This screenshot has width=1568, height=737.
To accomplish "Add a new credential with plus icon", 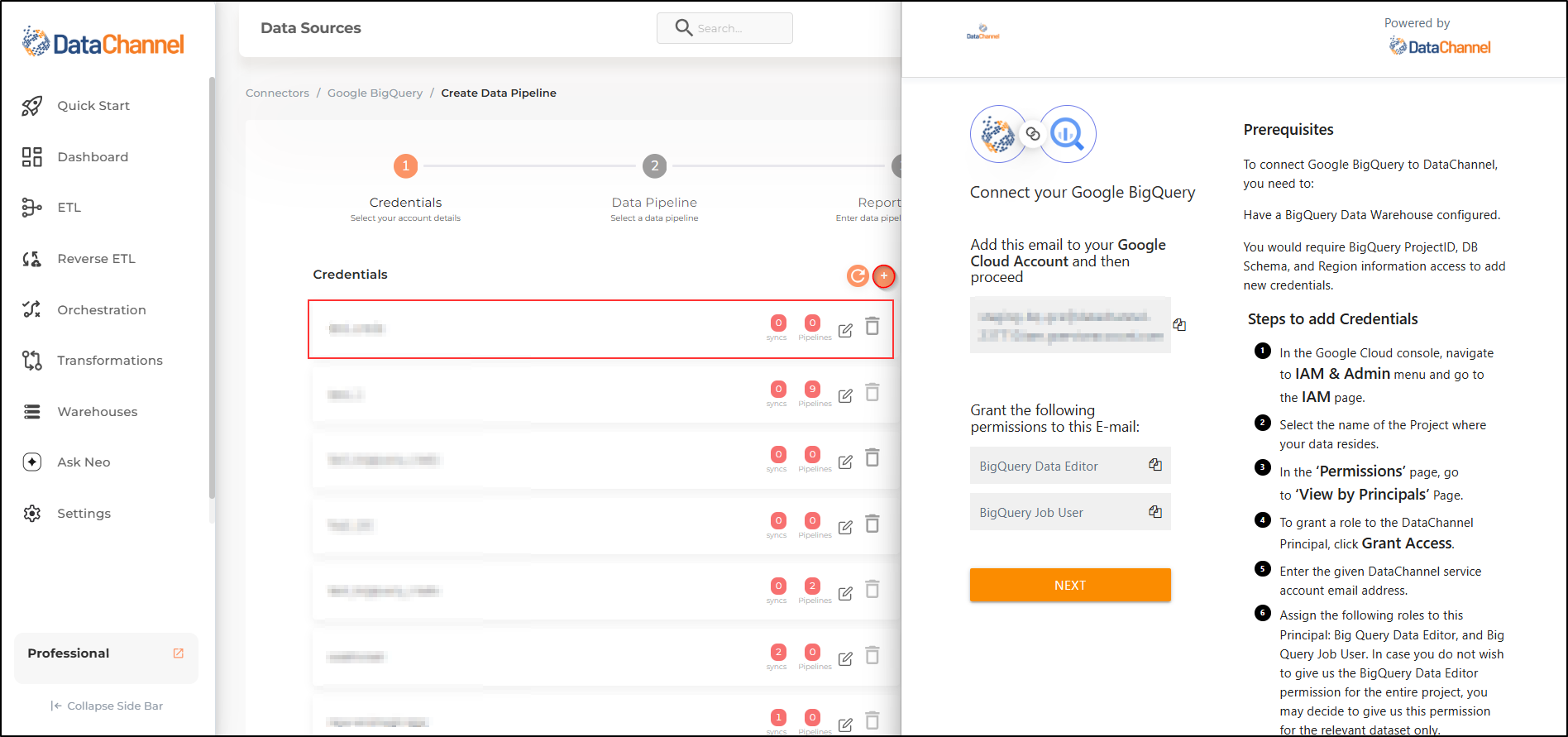I will (884, 275).
